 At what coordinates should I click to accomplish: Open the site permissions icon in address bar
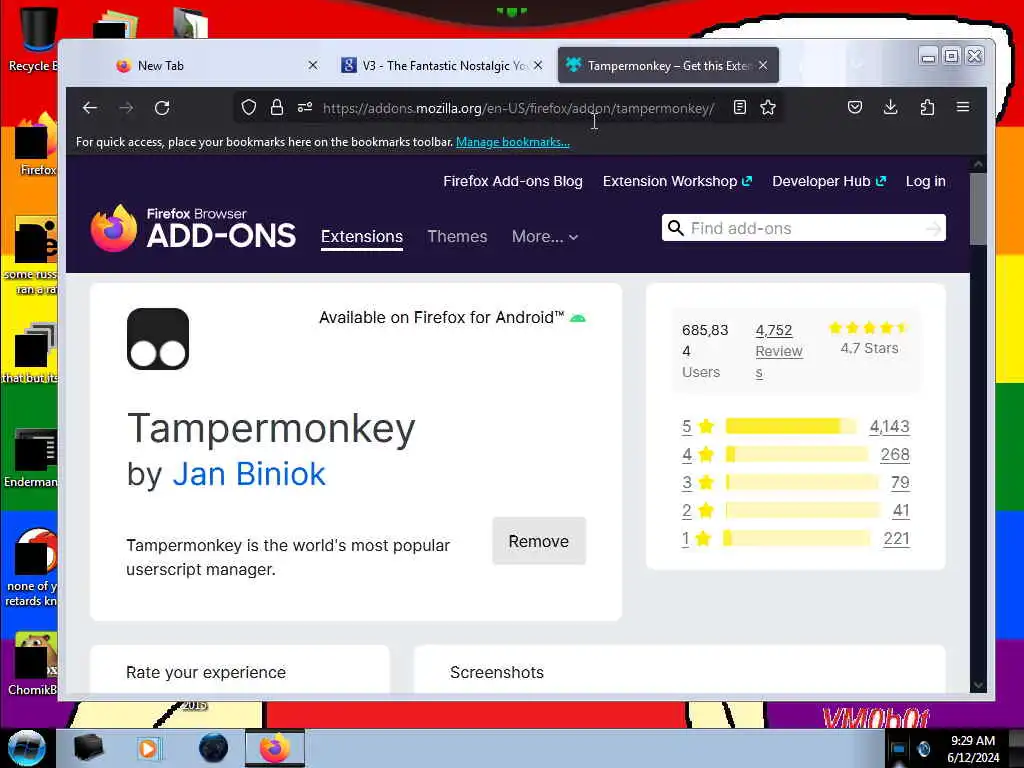(305, 107)
